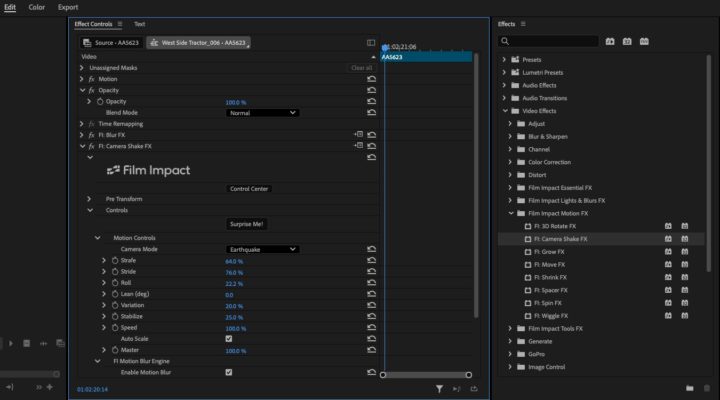Reset the Master parameter

pyautogui.click(x=371, y=350)
